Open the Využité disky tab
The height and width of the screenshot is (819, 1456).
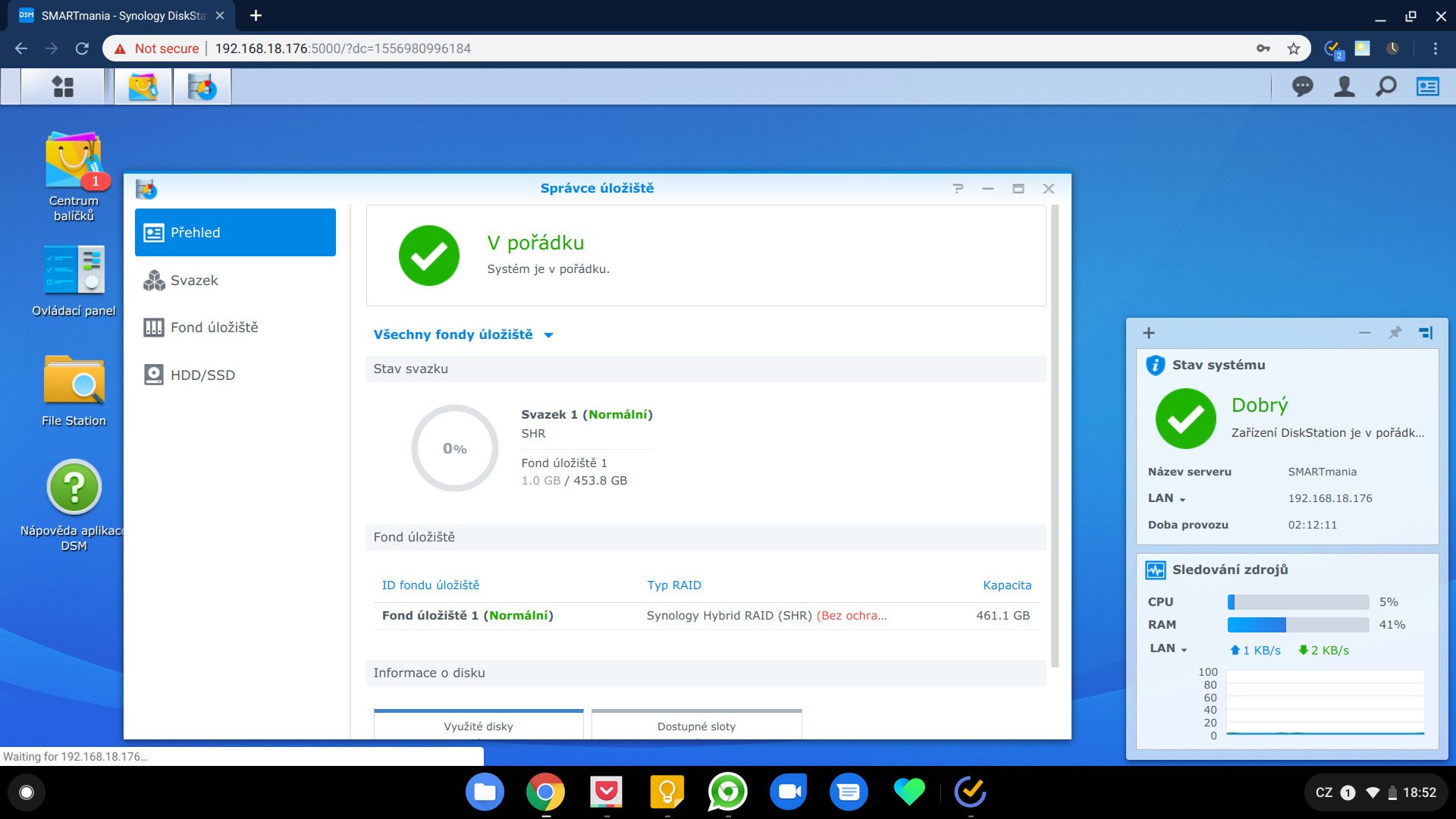pyautogui.click(x=479, y=726)
